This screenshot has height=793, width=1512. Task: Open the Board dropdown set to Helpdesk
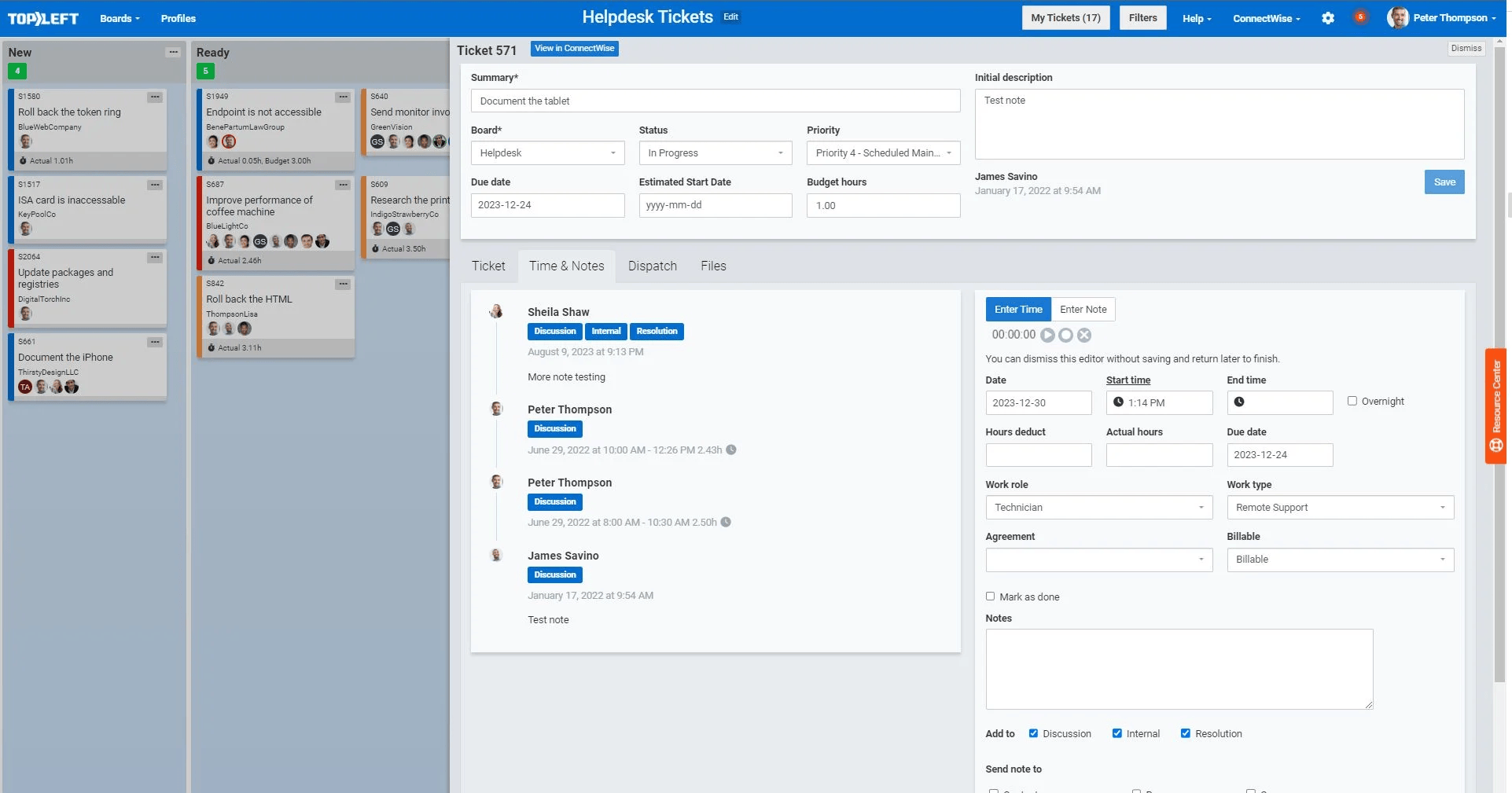point(547,153)
